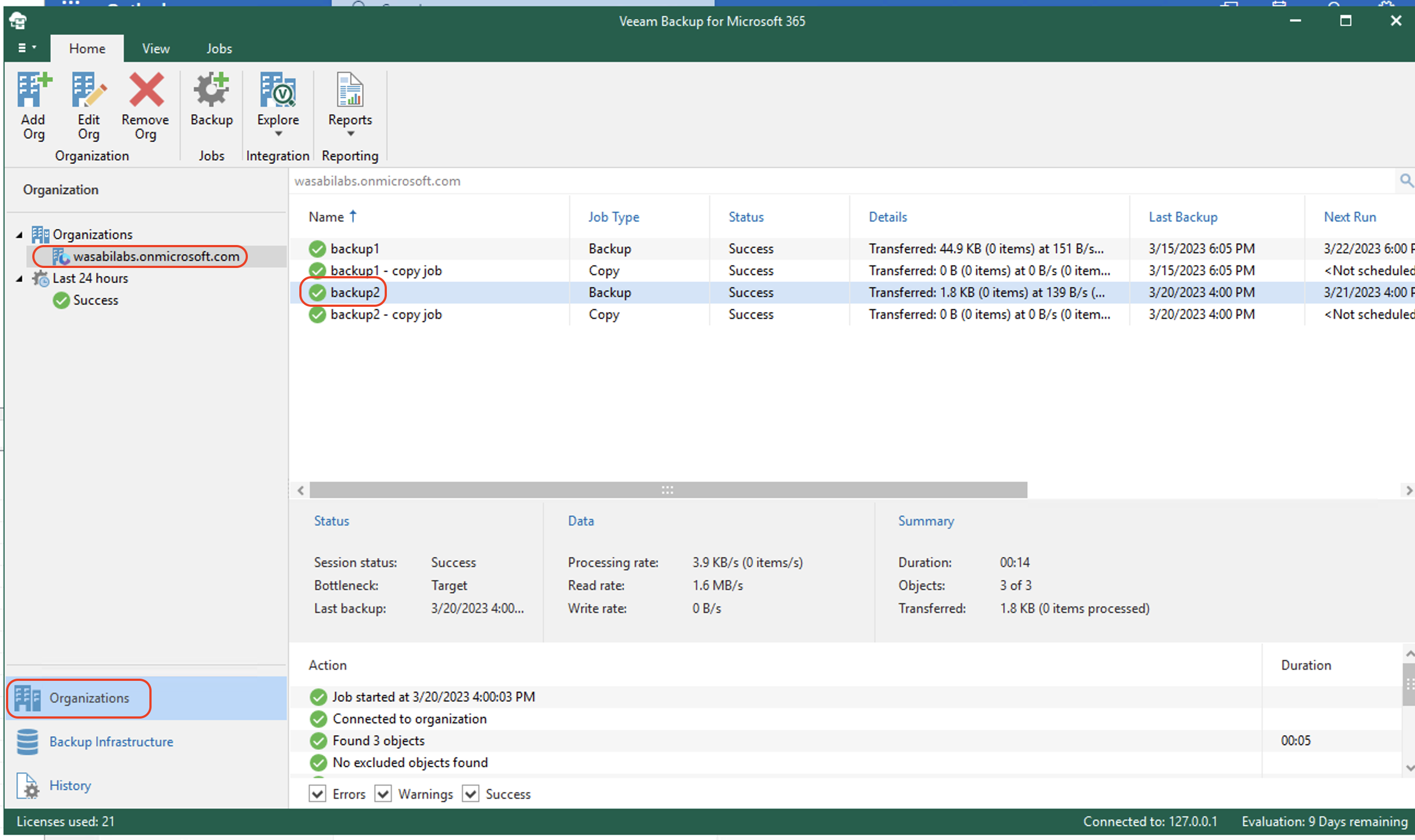Click the Add Org icon
The image size is (1415, 840).
click(x=34, y=90)
